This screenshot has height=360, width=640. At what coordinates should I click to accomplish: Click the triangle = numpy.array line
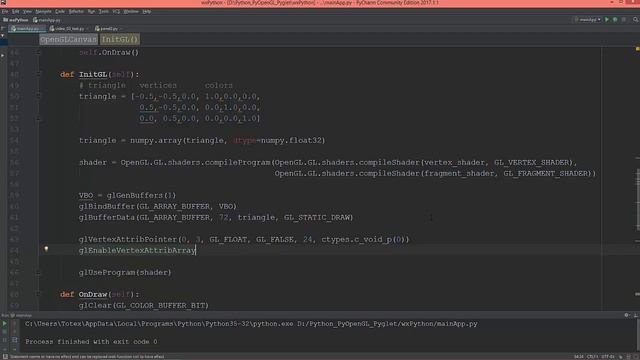[202, 140]
